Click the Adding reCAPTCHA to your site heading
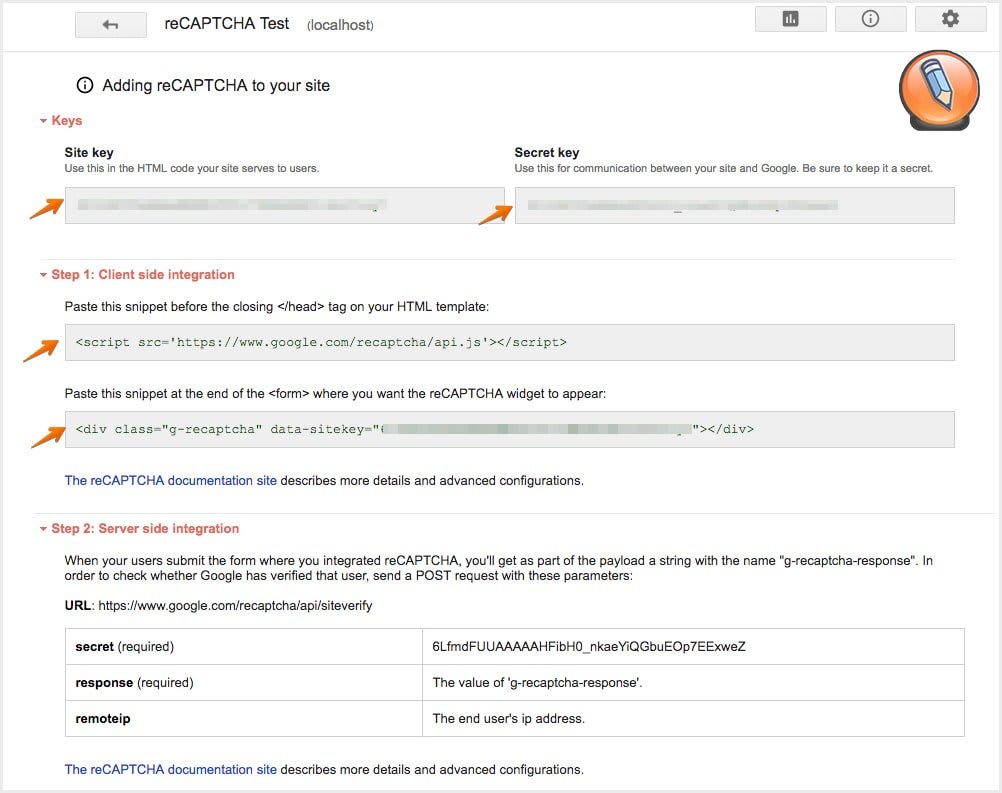 tap(216, 86)
